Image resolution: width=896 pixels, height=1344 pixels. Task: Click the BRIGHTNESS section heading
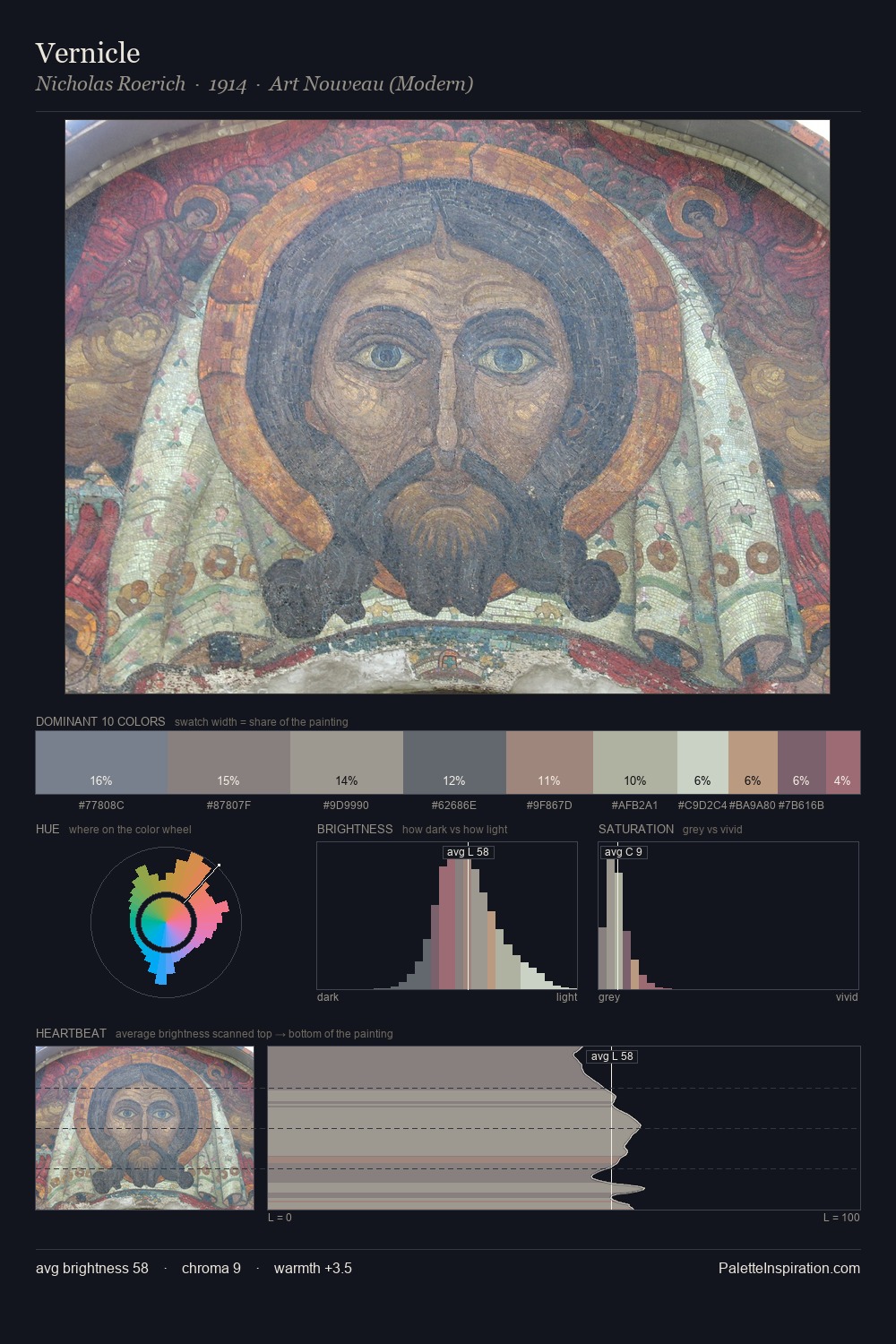(355, 829)
